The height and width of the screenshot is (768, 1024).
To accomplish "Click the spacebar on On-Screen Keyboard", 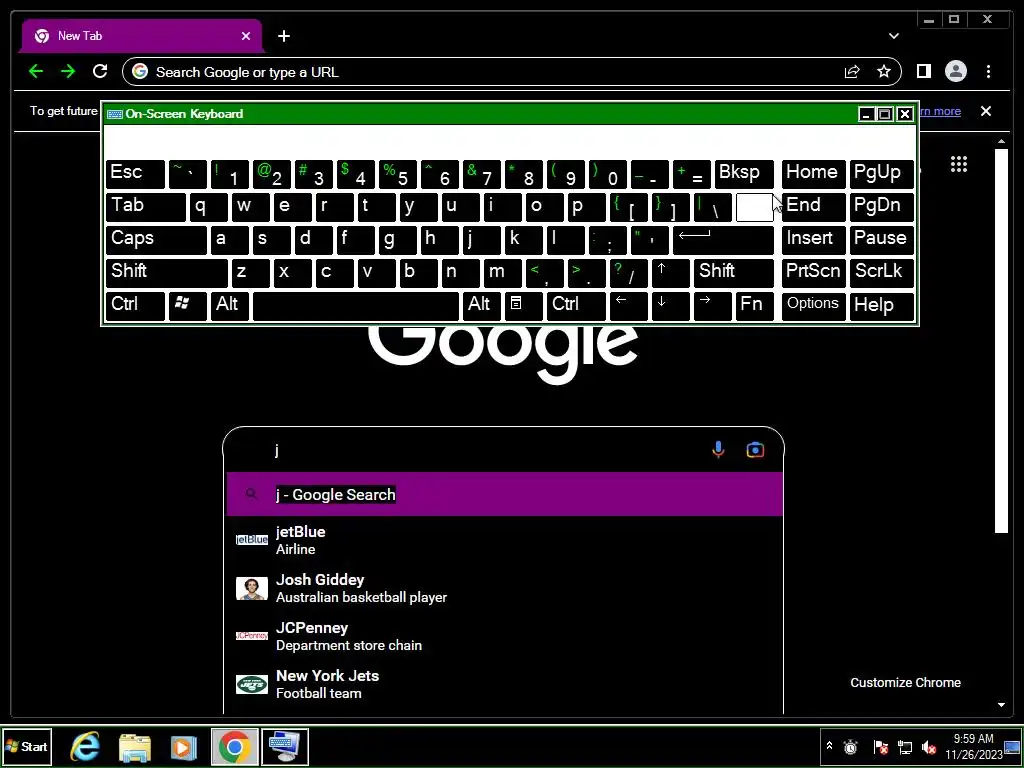I will (x=356, y=305).
